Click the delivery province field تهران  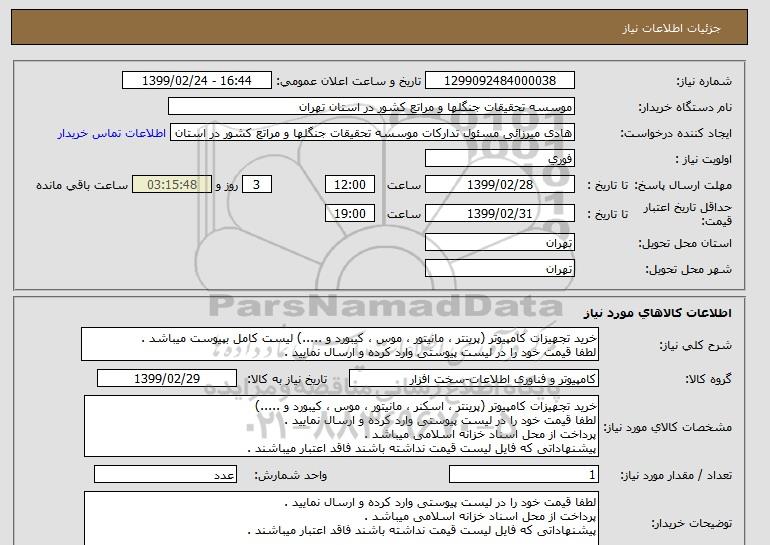tap(500, 243)
